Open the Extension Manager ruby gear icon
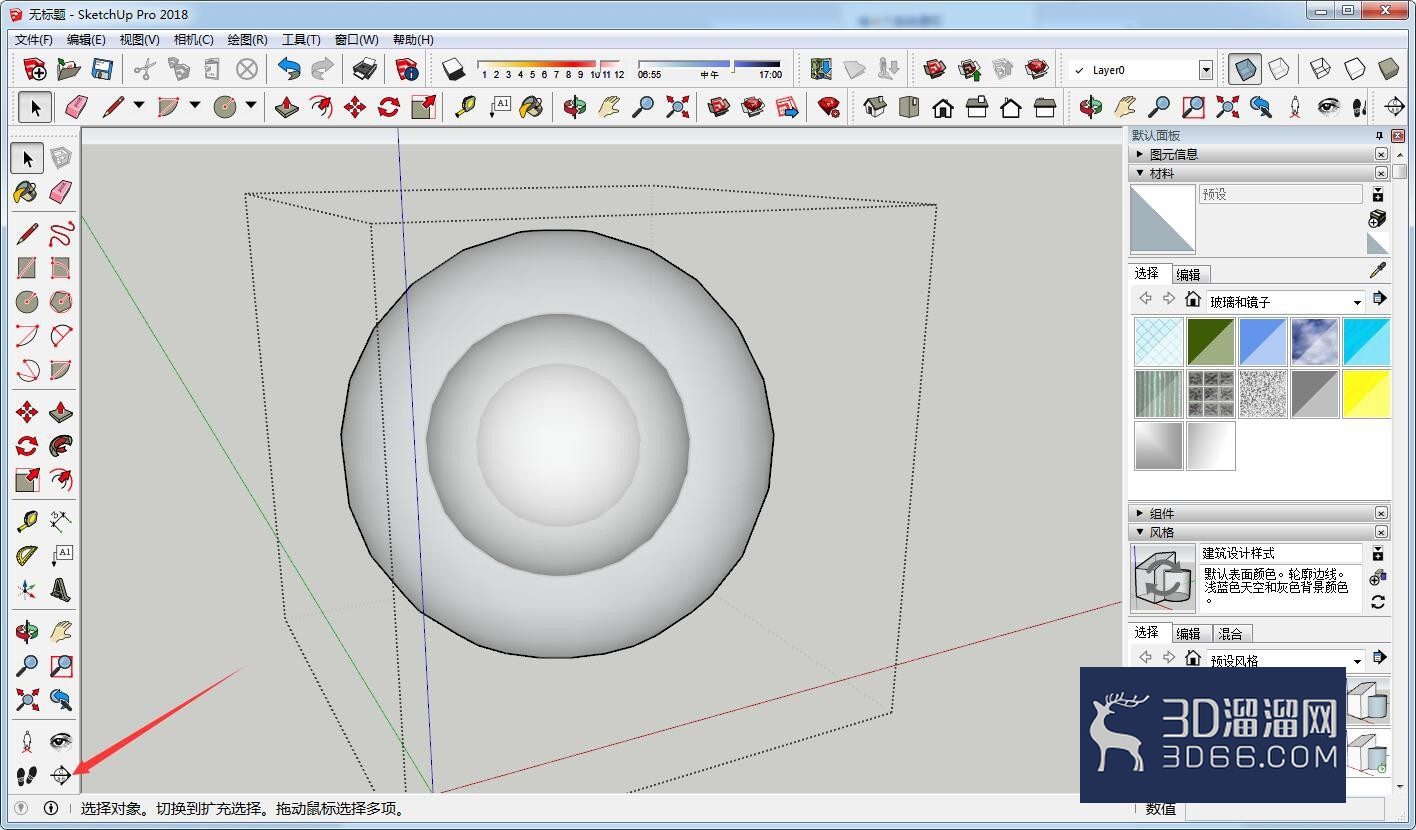Viewport: 1416px width, 830px height. pyautogui.click(x=828, y=107)
